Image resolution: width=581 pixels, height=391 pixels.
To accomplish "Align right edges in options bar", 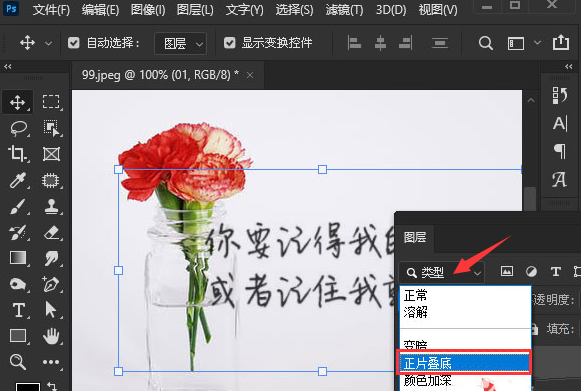I will pyautogui.click(x=405, y=43).
